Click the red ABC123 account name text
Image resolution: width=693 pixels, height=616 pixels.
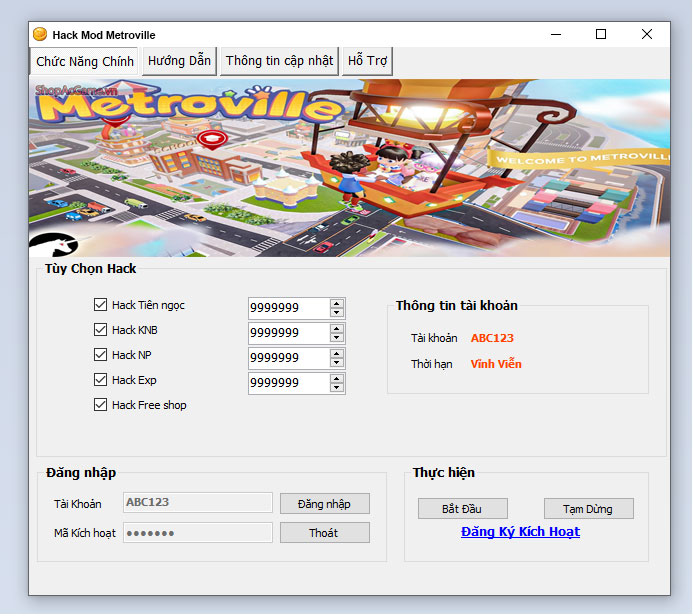(492, 338)
